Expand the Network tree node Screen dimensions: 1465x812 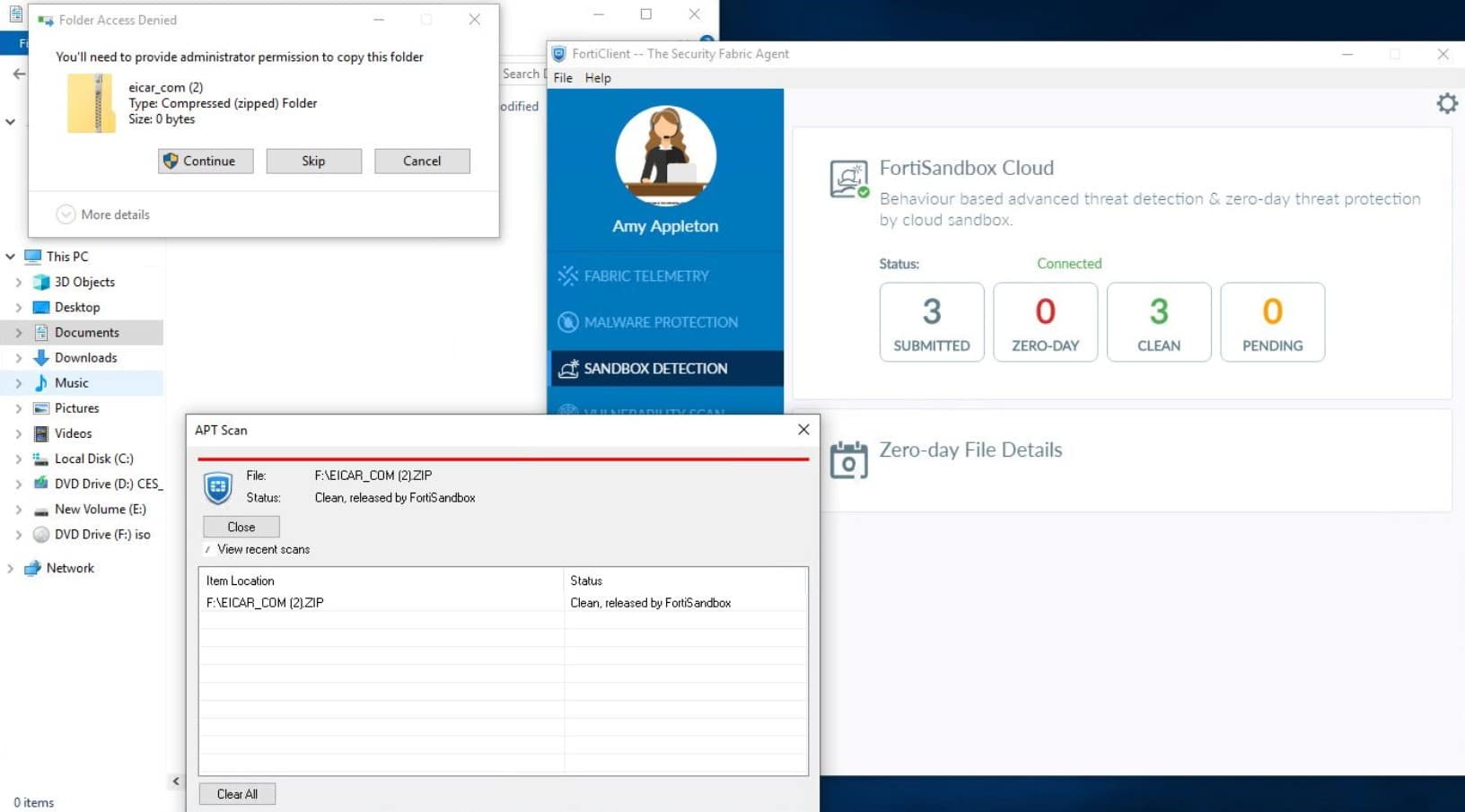tap(11, 568)
